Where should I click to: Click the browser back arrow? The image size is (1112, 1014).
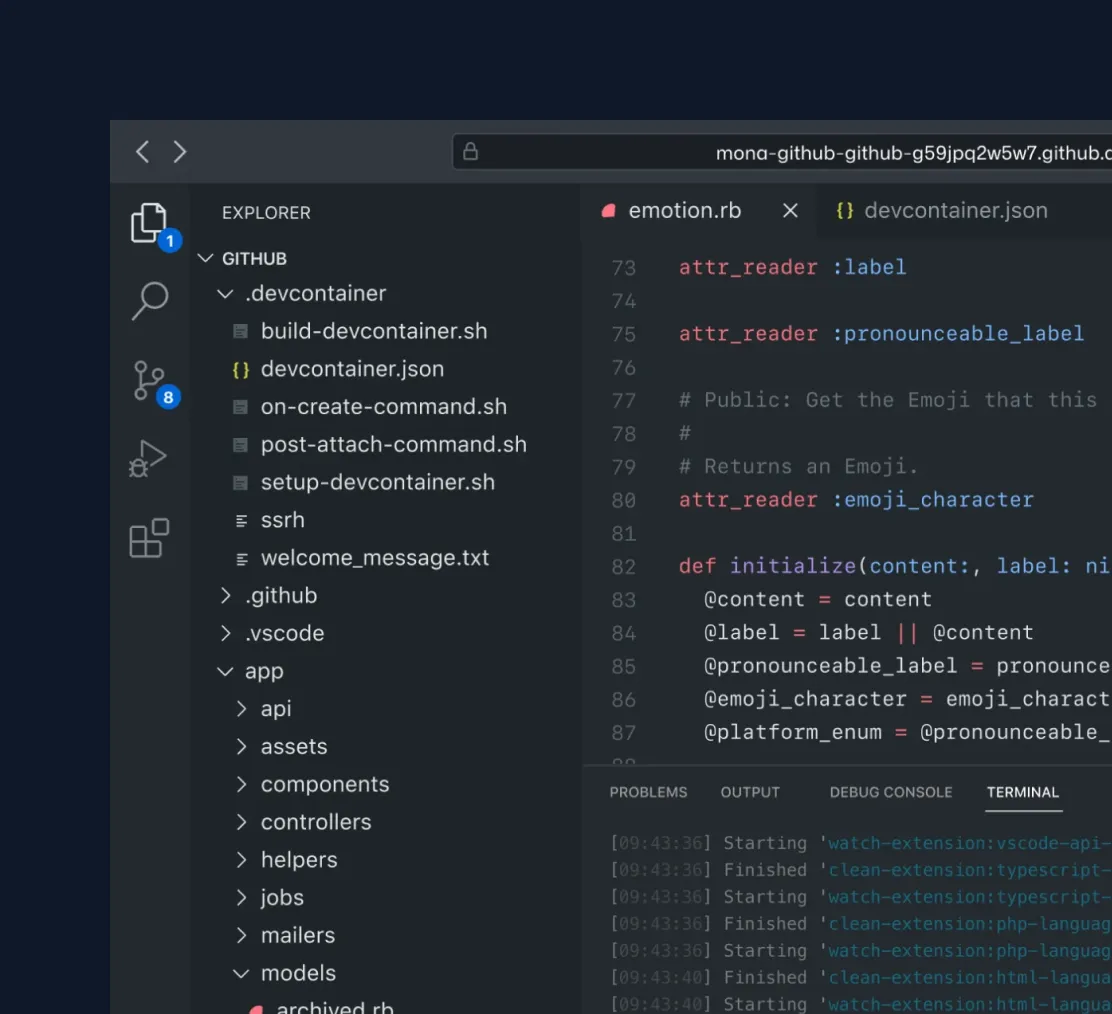click(x=143, y=152)
